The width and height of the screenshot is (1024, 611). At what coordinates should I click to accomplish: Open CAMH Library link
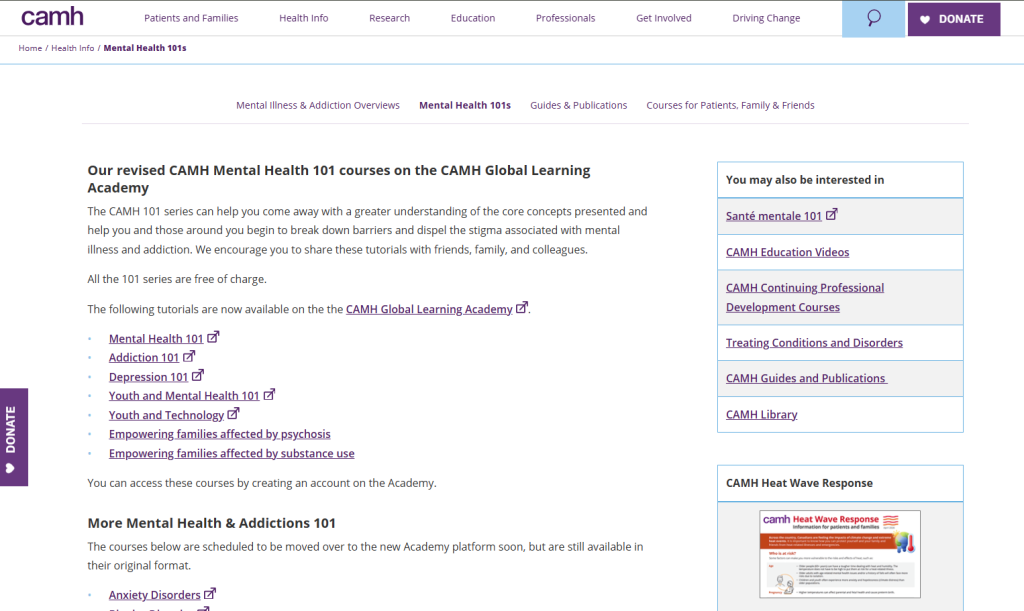point(761,415)
